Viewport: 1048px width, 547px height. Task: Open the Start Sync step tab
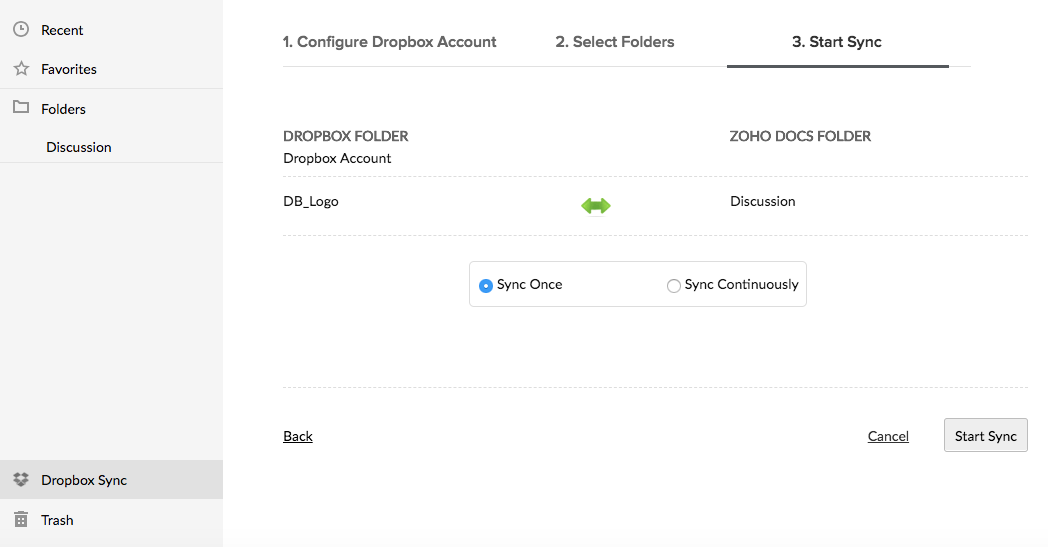click(837, 41)
